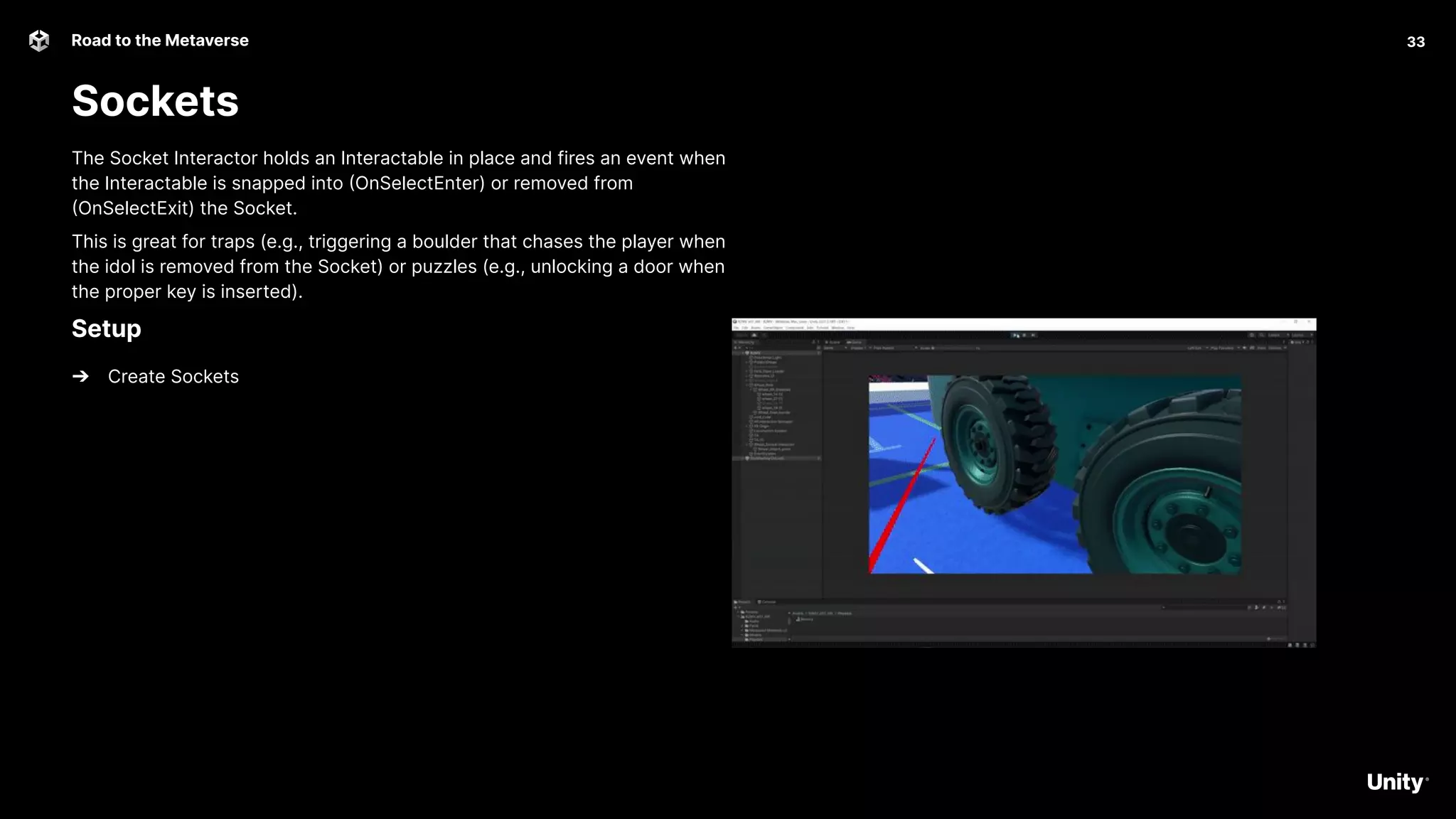Image resolution: width=1456 pixels, height=819 pixels.
Task: Click the Unity wordmark in bottom corner
Action: coord(1396,782)
